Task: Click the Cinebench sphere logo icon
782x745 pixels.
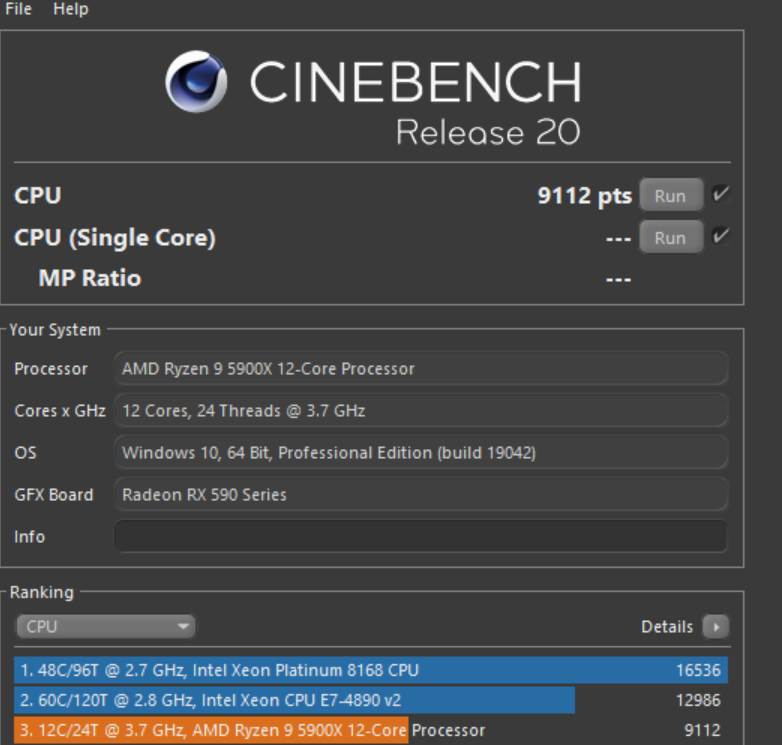Action: (x=196, y=81)
